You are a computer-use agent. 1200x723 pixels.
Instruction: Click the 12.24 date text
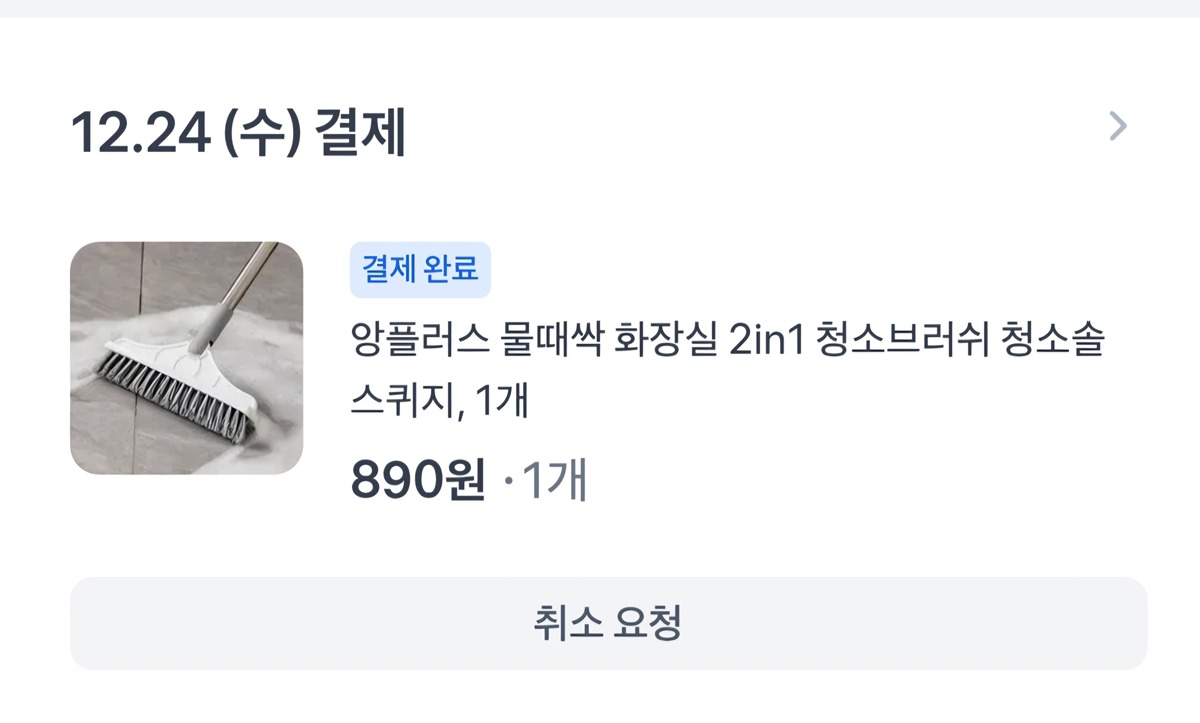click(x=139, y=133)
